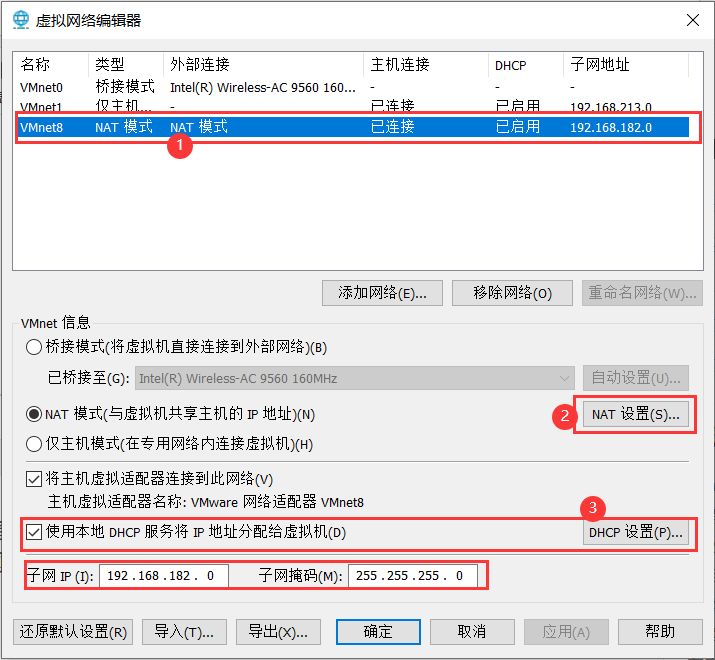Toggle 使用本地 DHCP 服务 checkbox

click(x=34, y=532)
